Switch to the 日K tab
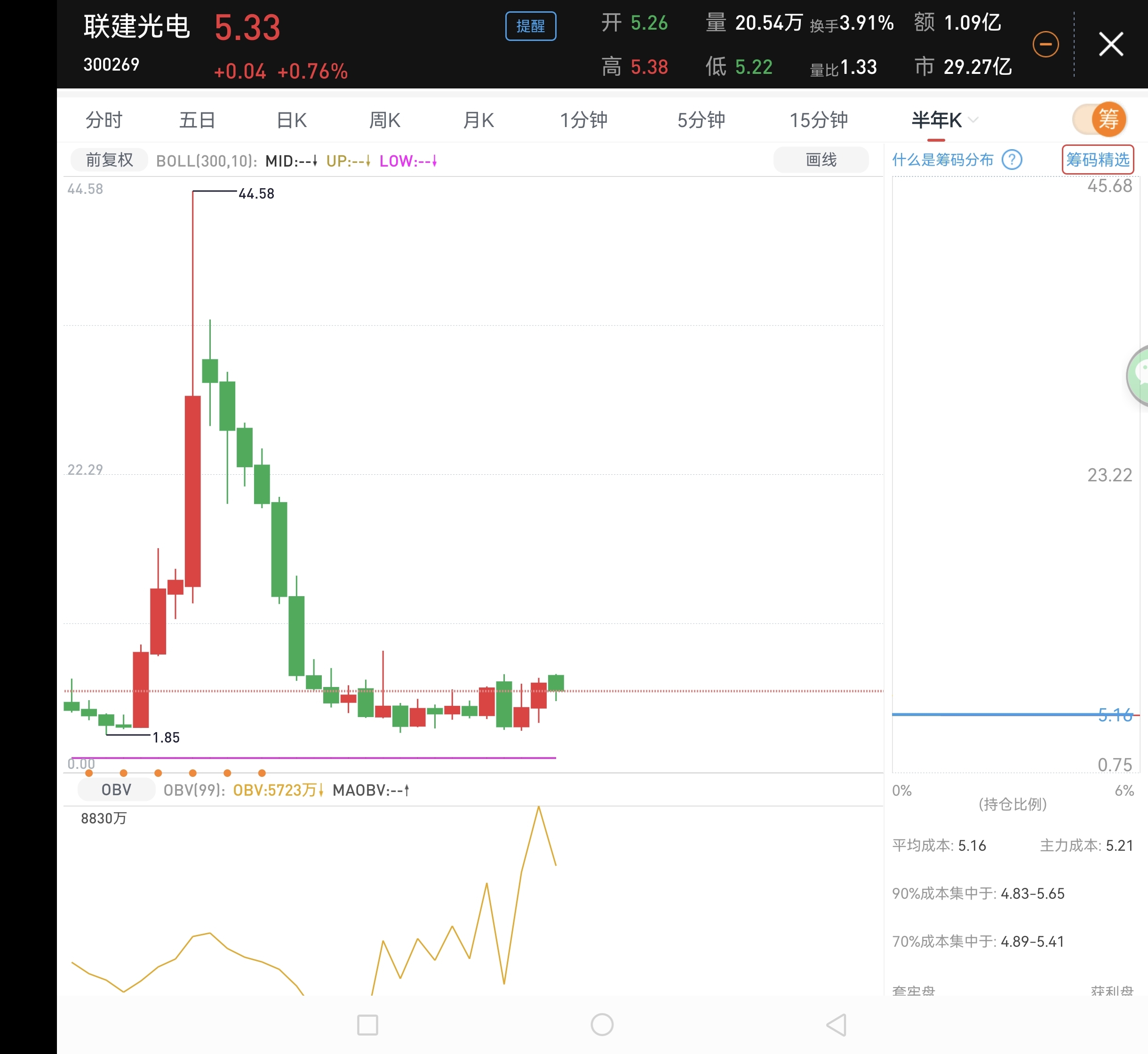Viewport: 1148px width, 1054px height. coord(291,120)
